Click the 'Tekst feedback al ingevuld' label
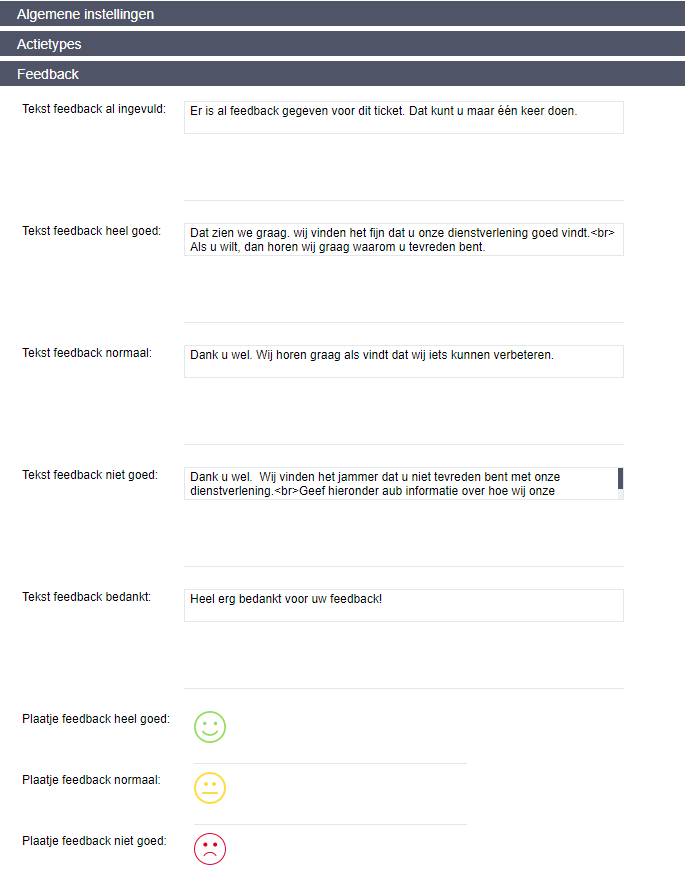The image size is (685, 872). click(x=94, y=109)
